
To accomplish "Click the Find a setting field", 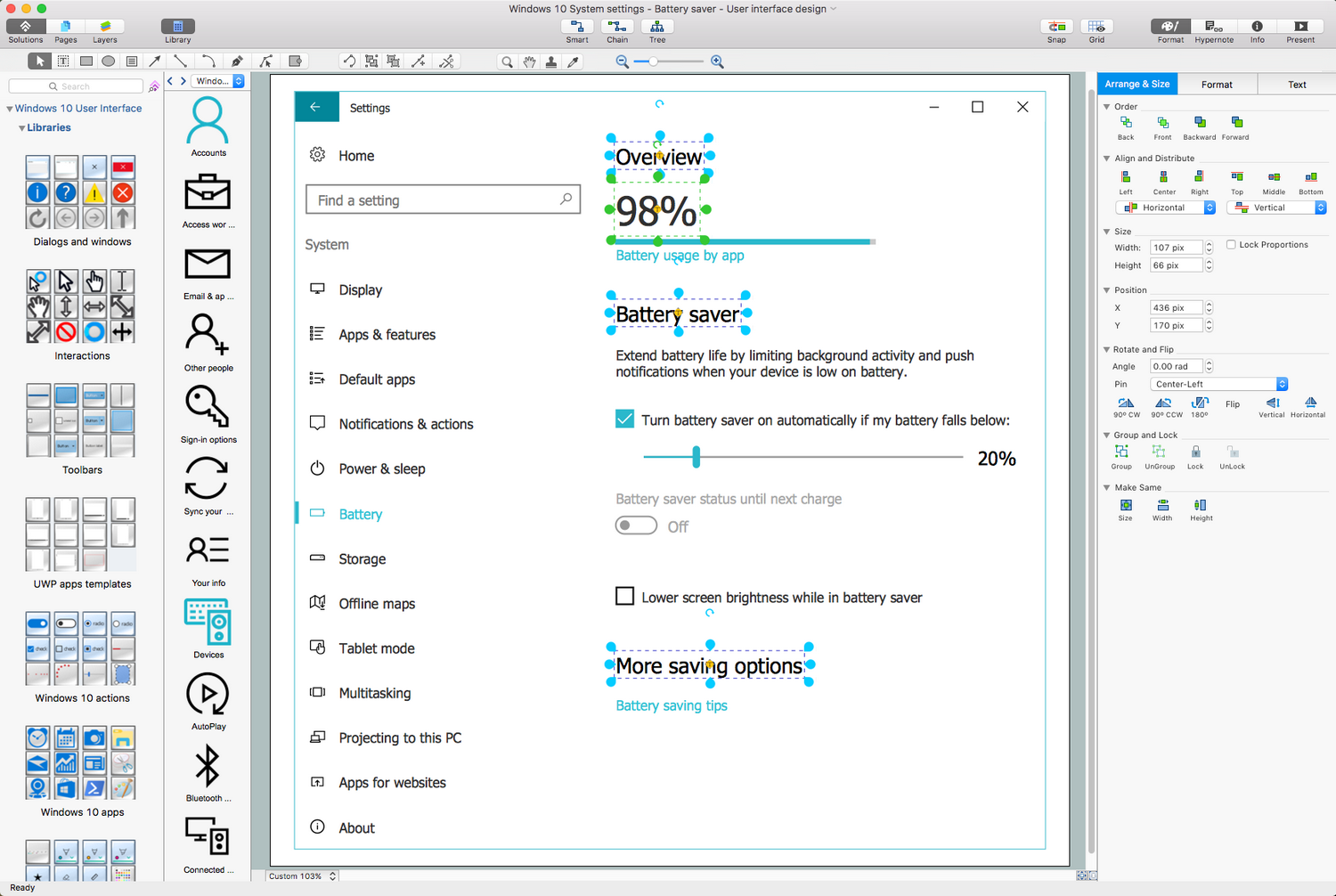I will point(443,200).
